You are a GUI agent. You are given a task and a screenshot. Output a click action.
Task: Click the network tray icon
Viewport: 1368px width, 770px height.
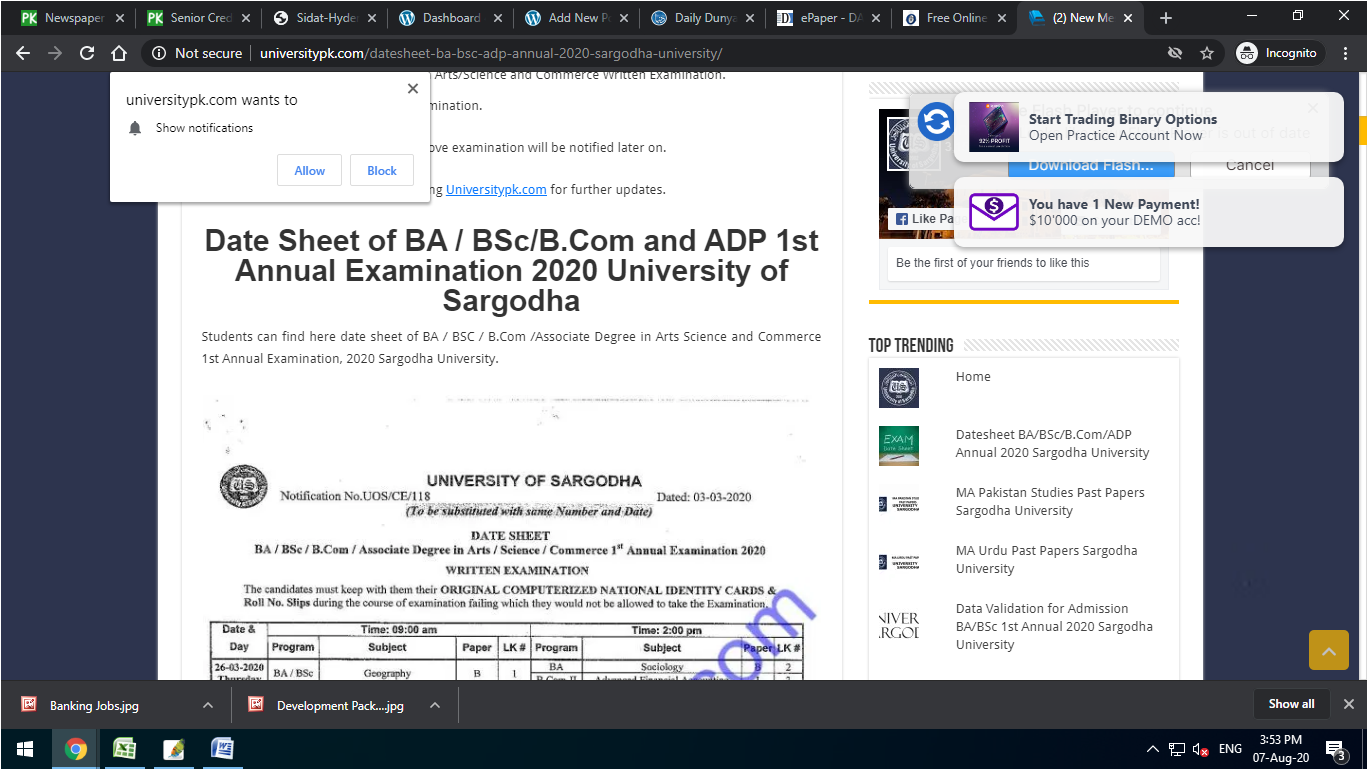1176,749
